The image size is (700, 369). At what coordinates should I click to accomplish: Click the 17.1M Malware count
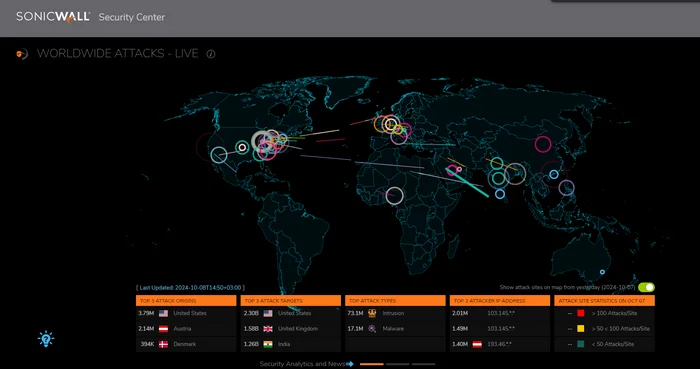click(x=355, y=329)
